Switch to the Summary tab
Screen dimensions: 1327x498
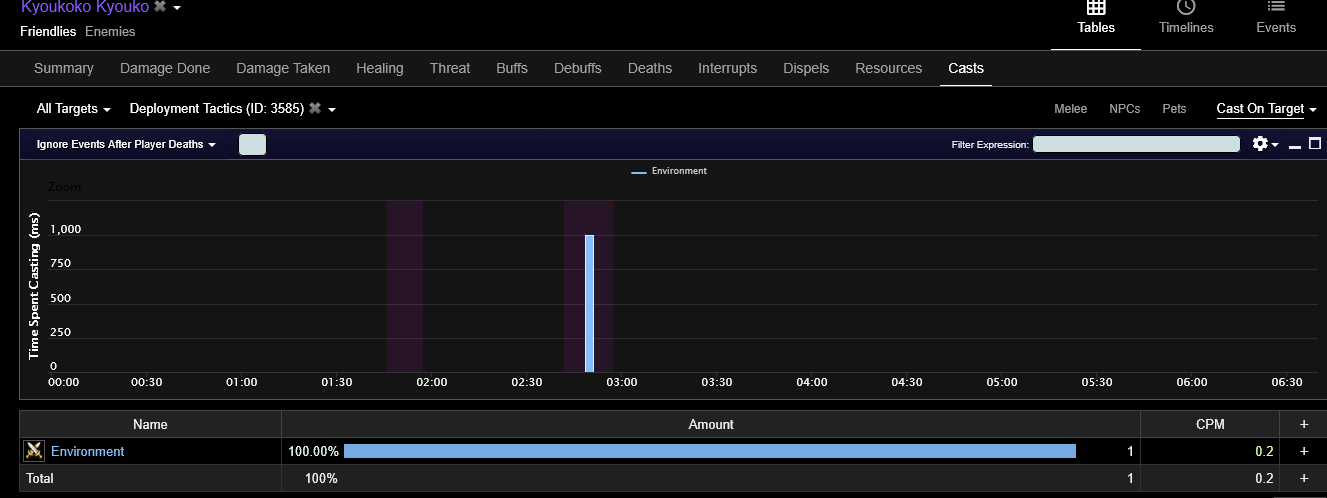point(64,68)
